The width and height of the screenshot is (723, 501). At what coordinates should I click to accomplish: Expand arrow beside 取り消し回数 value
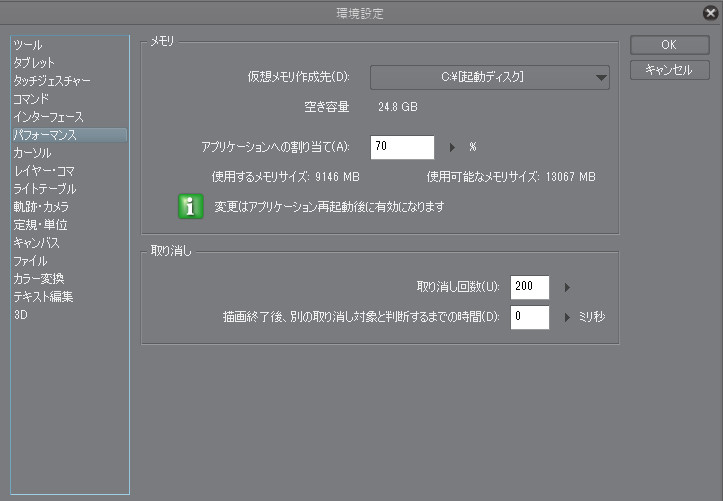point(567,287)
